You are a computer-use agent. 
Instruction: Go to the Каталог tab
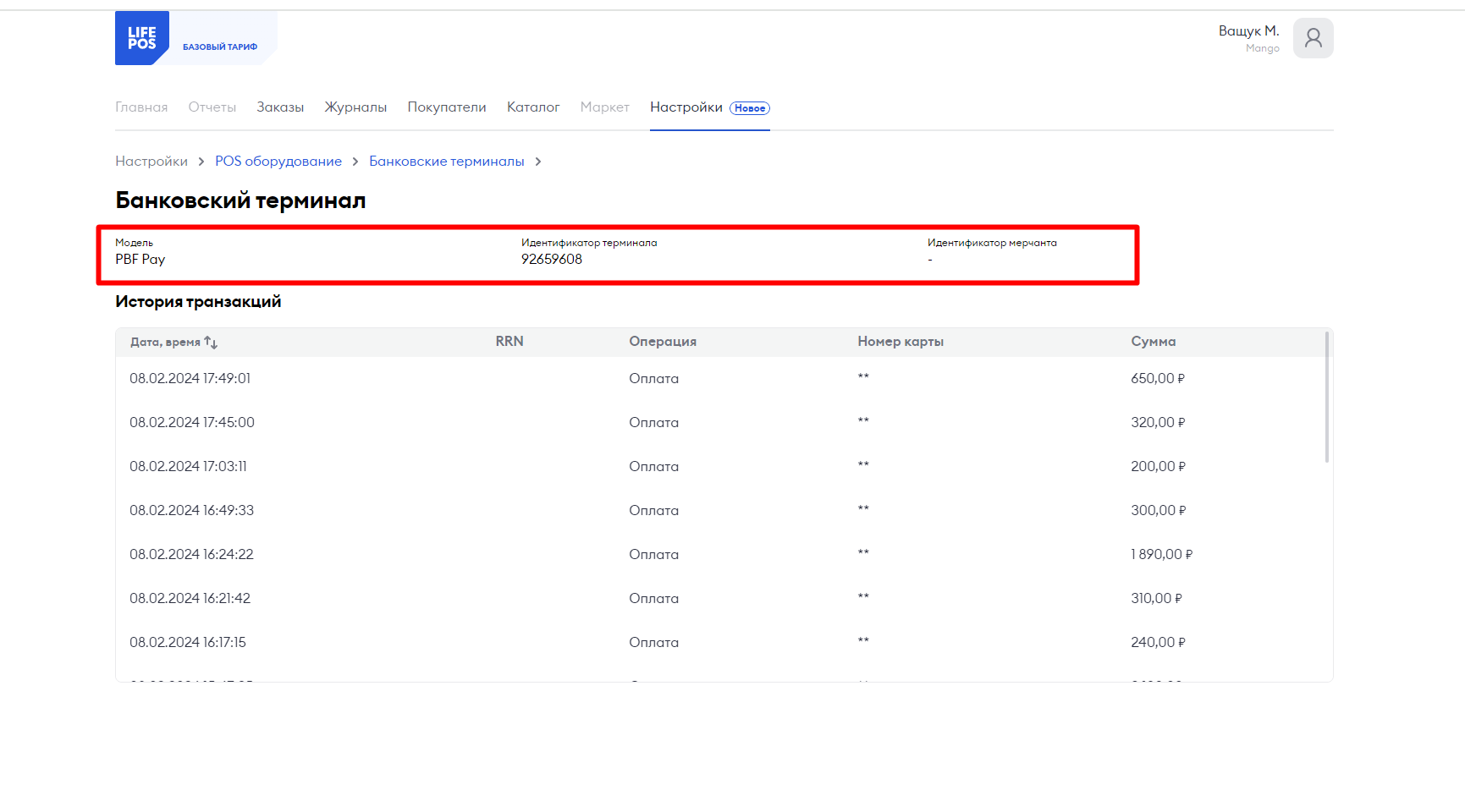pyautogui.click(x=533, y=107)
